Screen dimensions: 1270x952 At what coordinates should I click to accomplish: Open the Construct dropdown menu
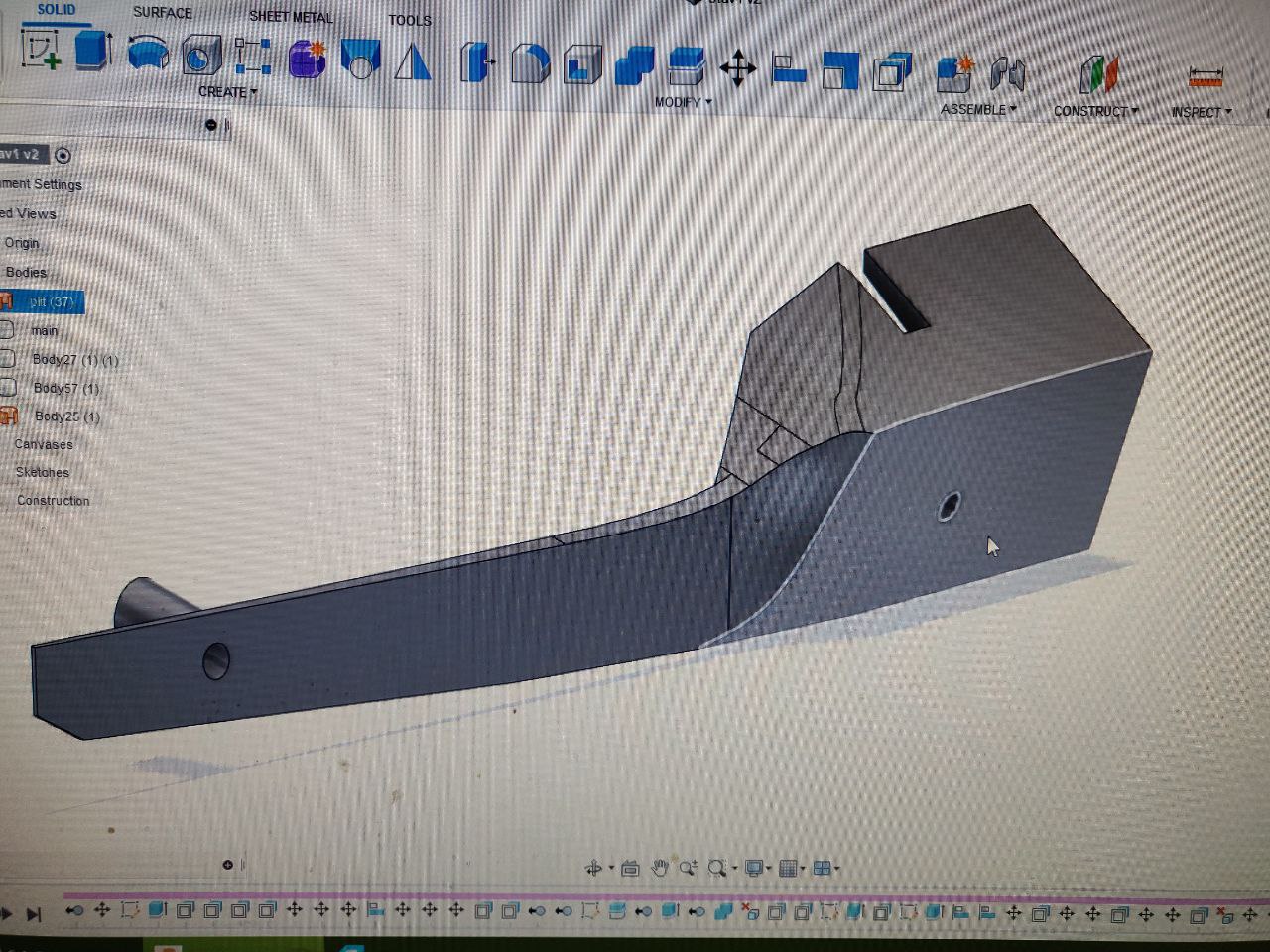click(1095, 111)
